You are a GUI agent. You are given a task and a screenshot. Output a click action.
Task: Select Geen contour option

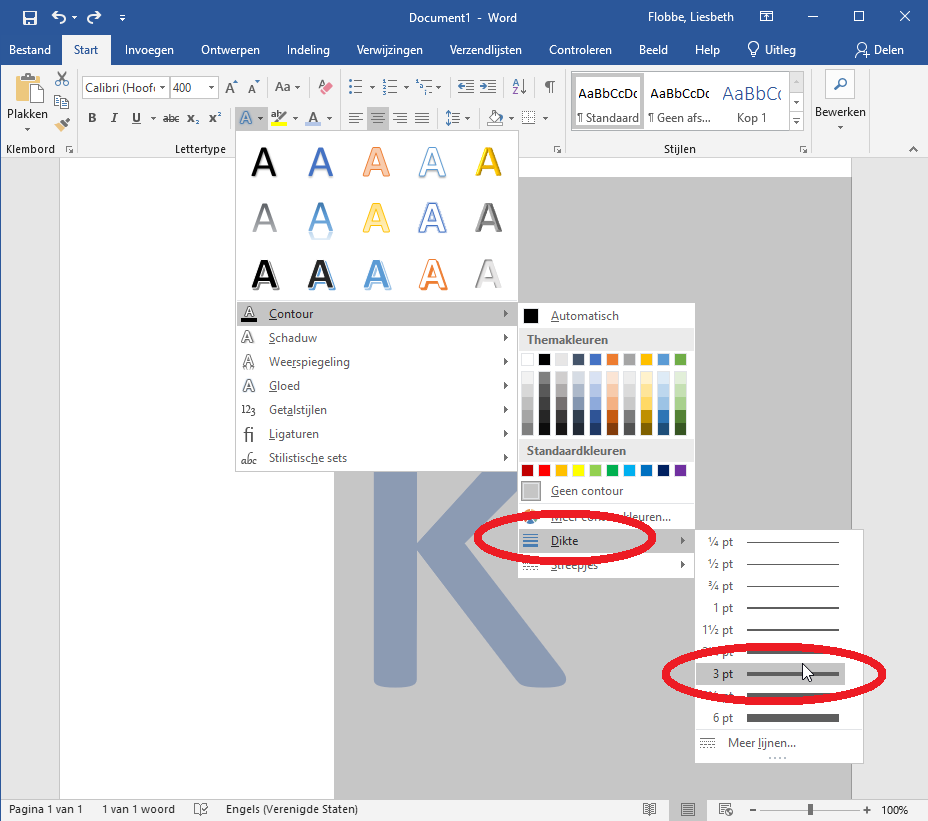click(605, 491)
